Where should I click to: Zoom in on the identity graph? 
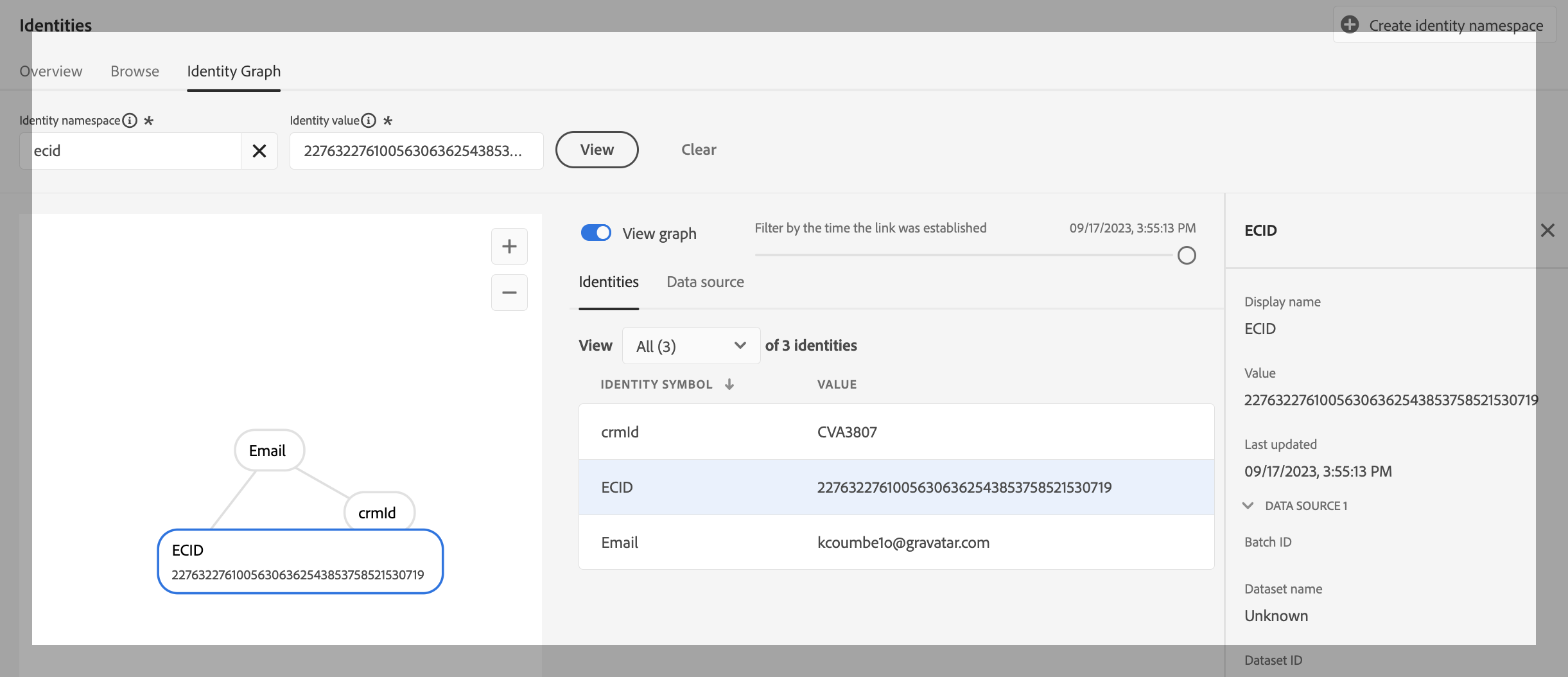509,246
